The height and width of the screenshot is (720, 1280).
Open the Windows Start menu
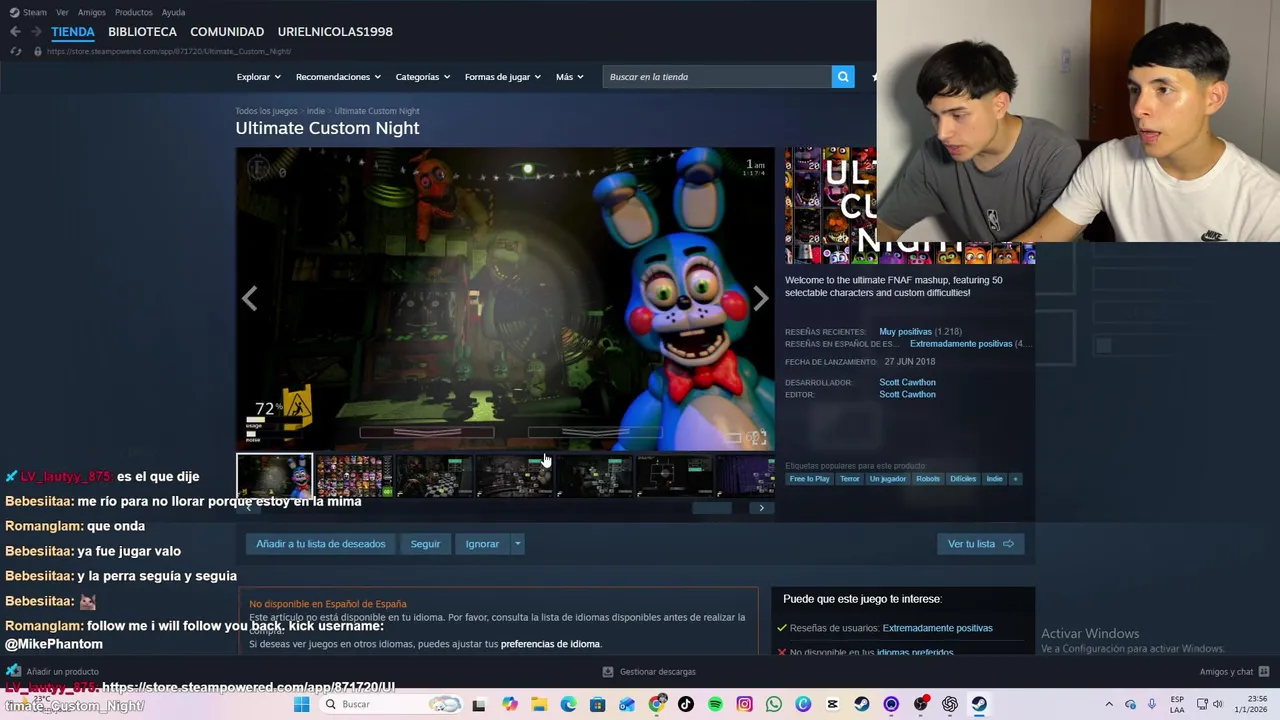click(301, 704)
